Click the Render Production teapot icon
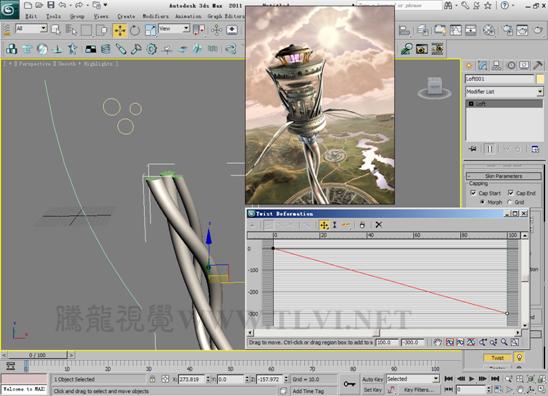The image size is (548, 396). click(x=538, y=30)
